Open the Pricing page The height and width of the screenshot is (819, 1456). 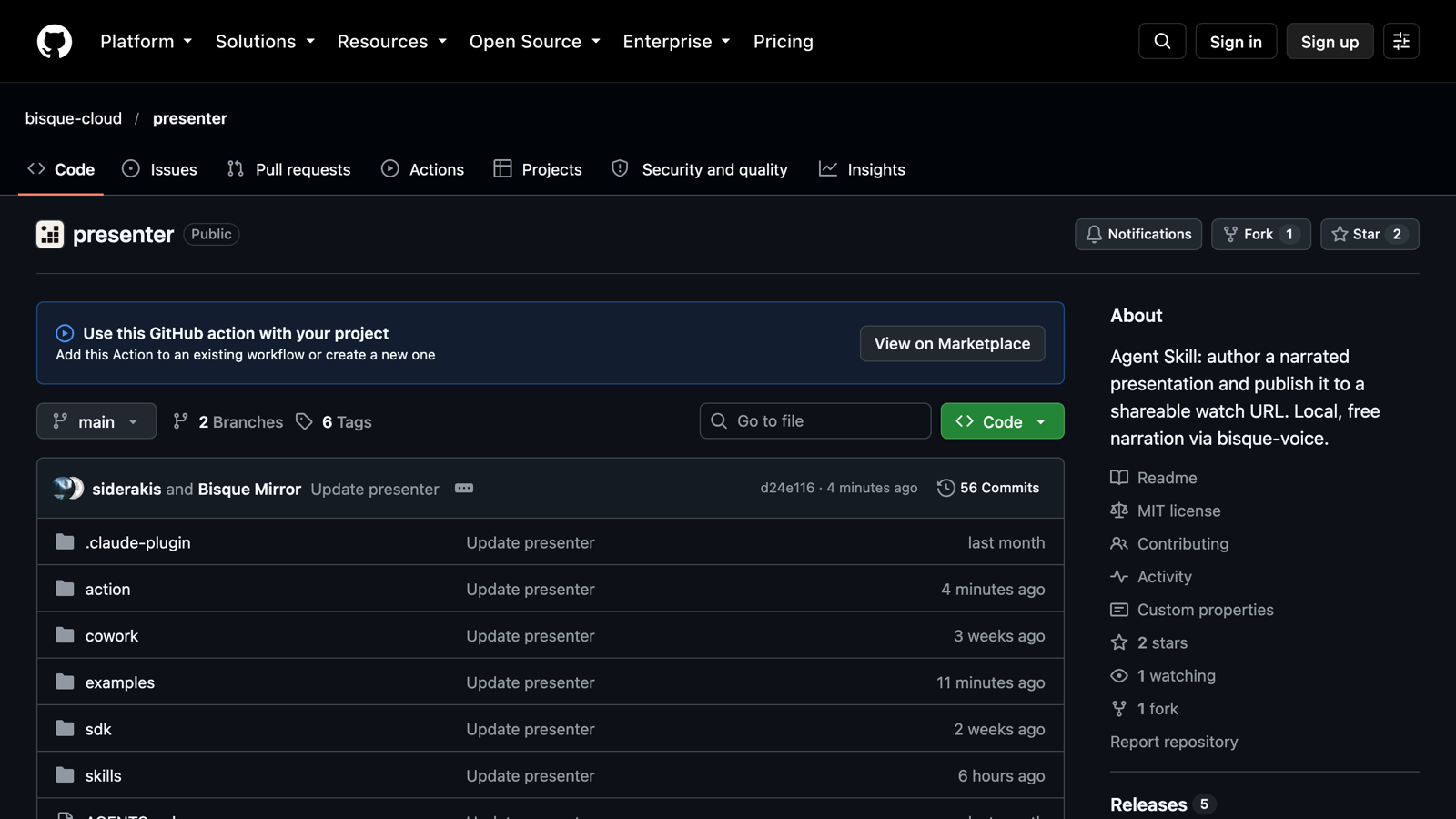coord(784,41)
